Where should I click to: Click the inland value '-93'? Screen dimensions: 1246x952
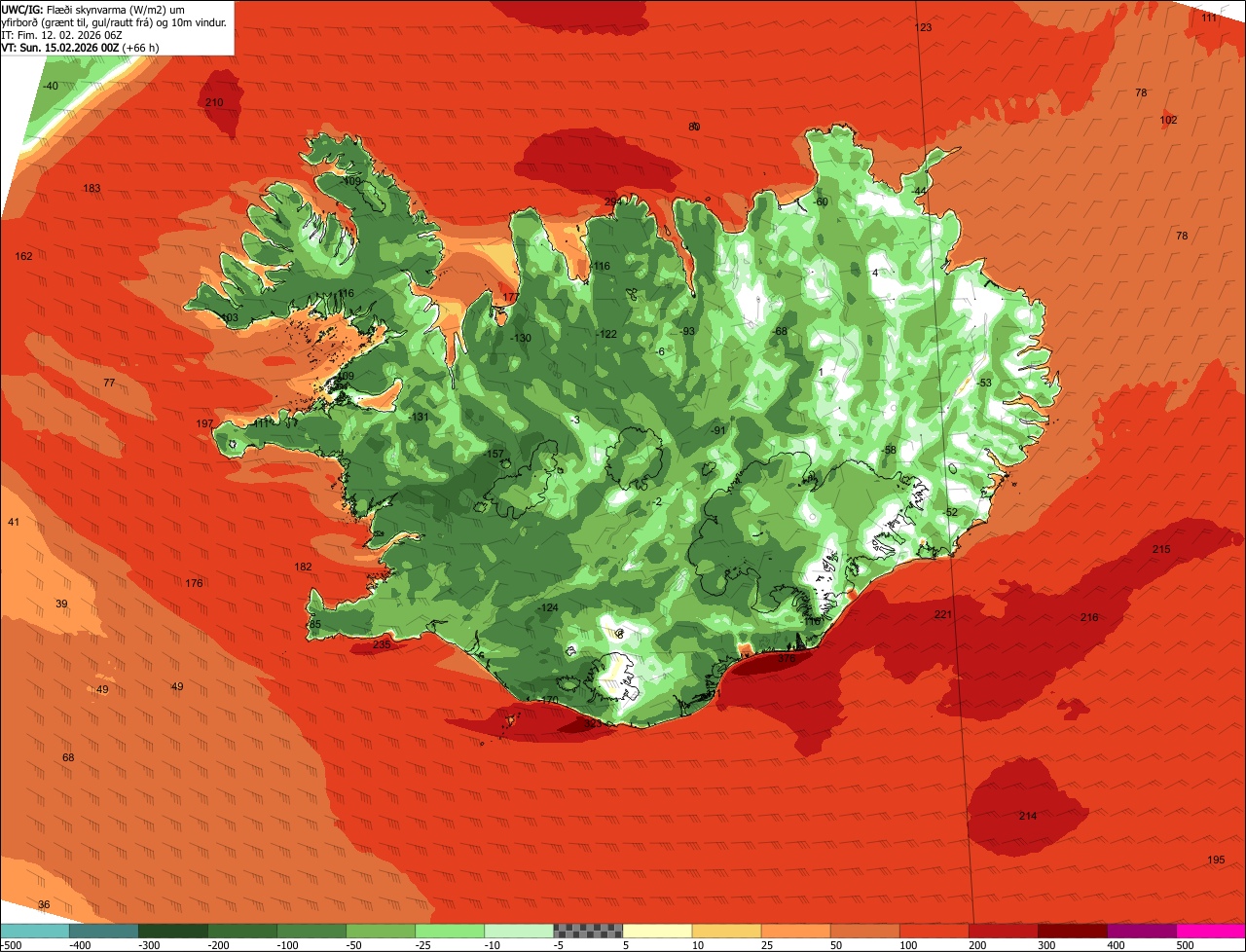tap(687, 332)
